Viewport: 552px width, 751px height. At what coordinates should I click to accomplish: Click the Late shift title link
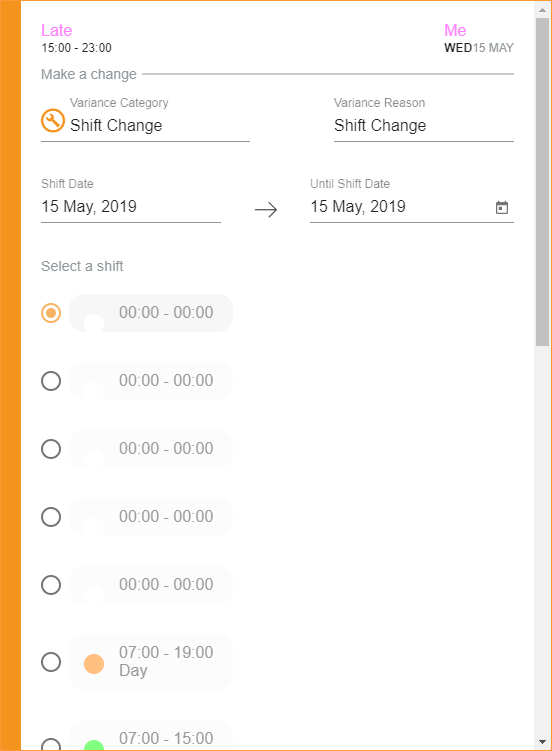click(x=56, y=30)
